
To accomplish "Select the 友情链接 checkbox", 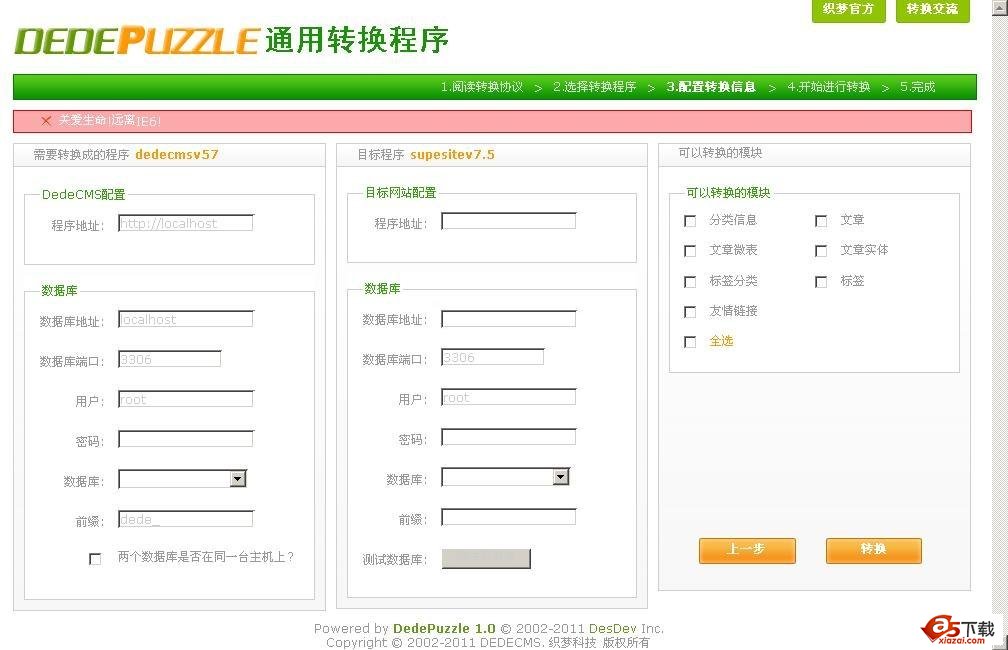I will click(690, 312).
